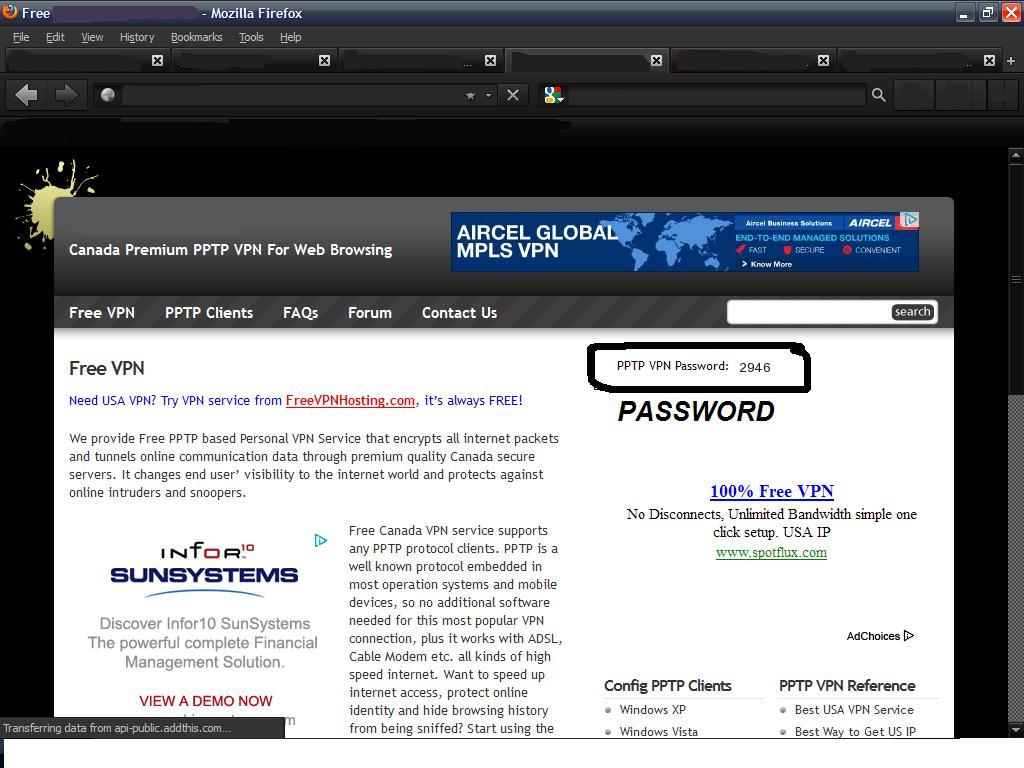Image resolution: width=1024 pixels, height=768 pixels.
Task: Click the AdChoices label in sidebar
Action: tap(880, 636)
